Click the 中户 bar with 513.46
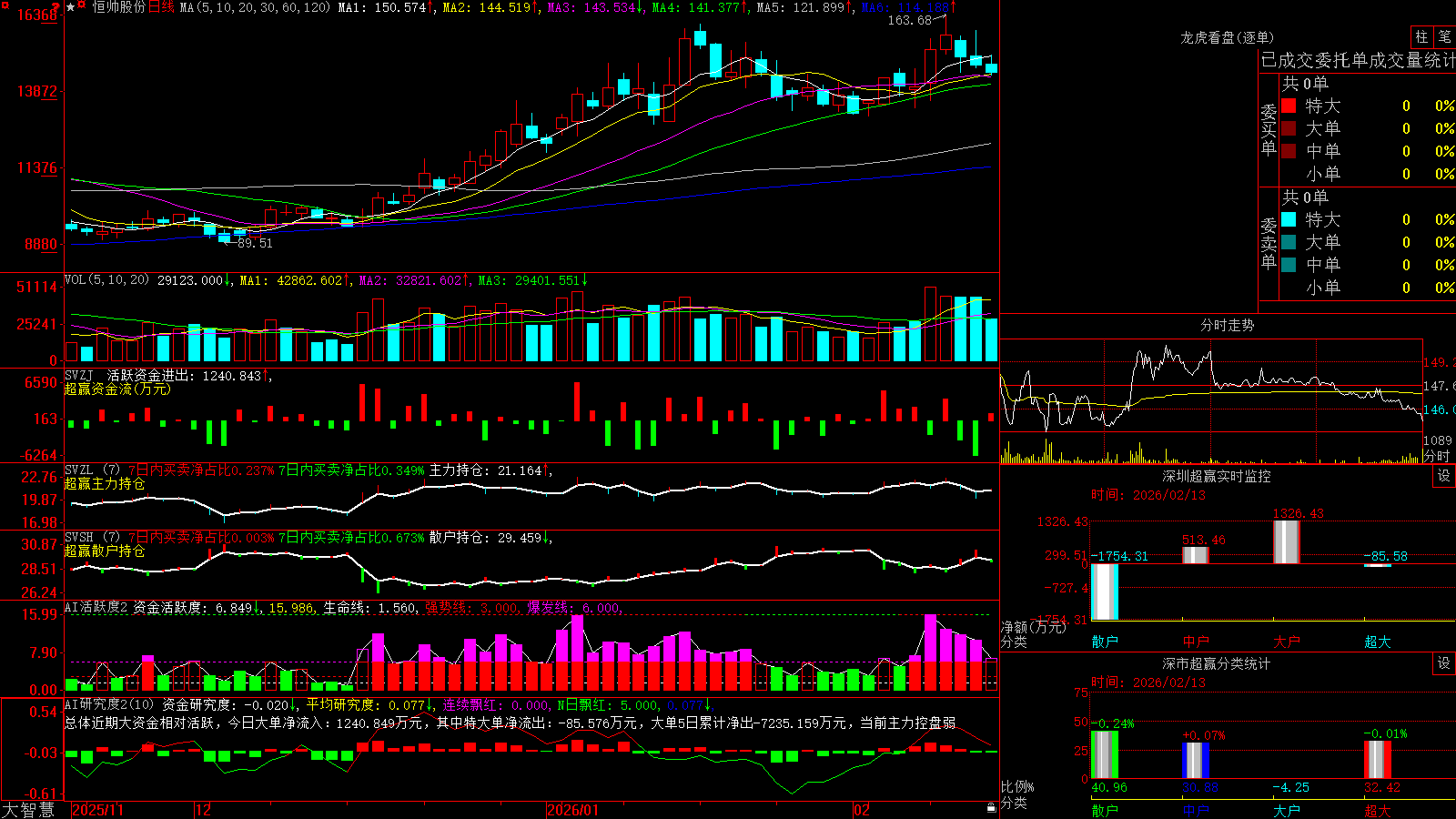This screenshot has height=819, width=1456. tap(1196, 555)
